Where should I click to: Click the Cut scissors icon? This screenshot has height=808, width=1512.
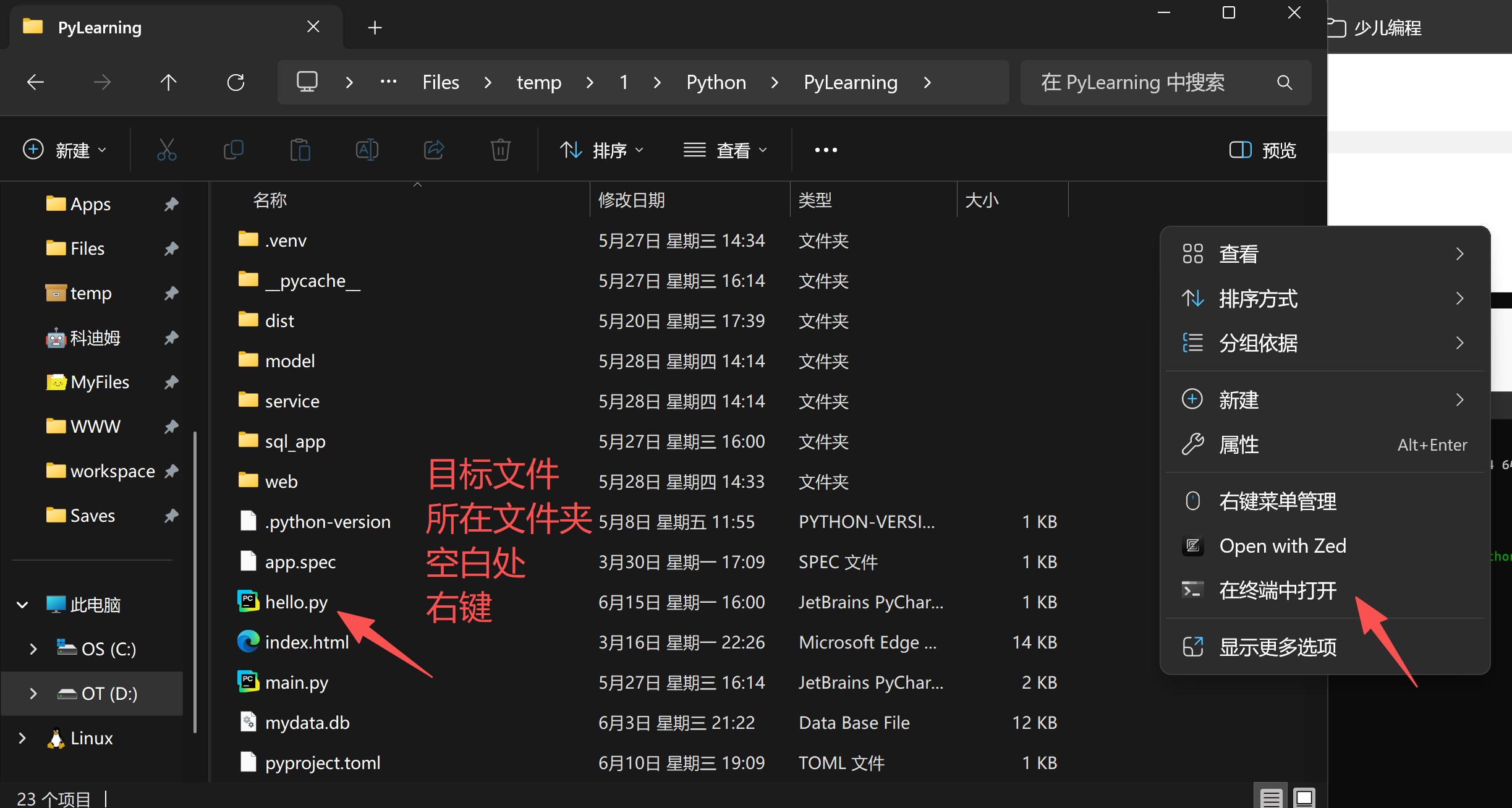tap(166, 150)
